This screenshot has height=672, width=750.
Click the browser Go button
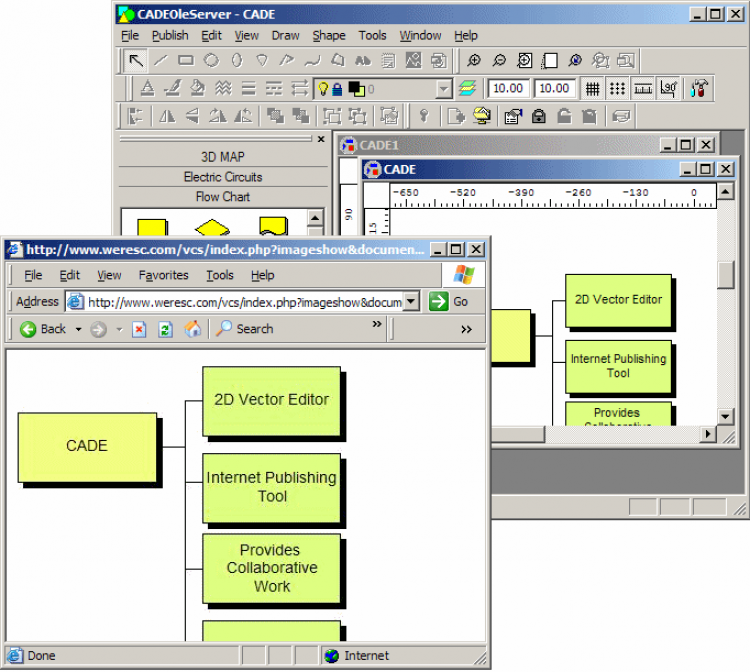click(x=448, y=302)
